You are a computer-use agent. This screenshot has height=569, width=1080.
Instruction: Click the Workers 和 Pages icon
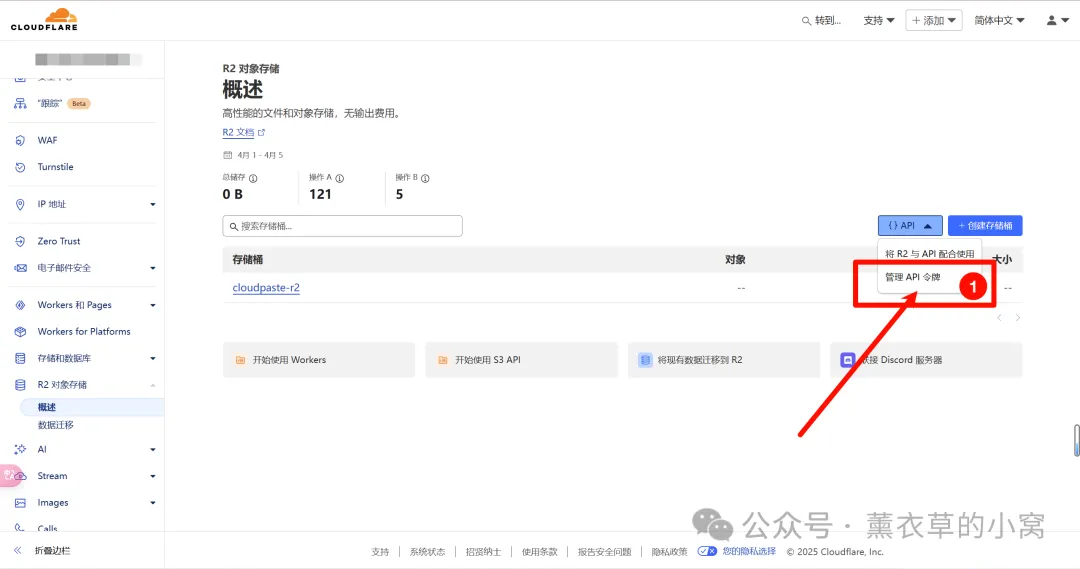20,305
